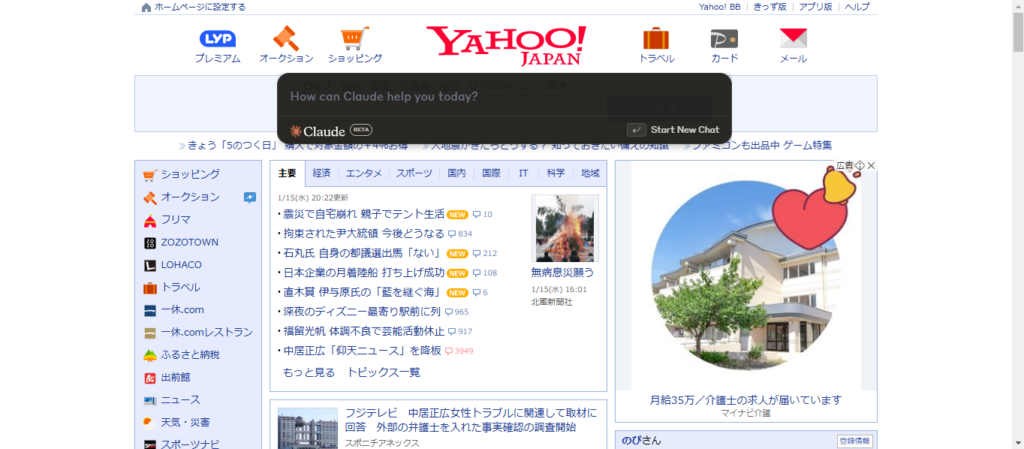Select the 主要 news tab

point(287,174)
